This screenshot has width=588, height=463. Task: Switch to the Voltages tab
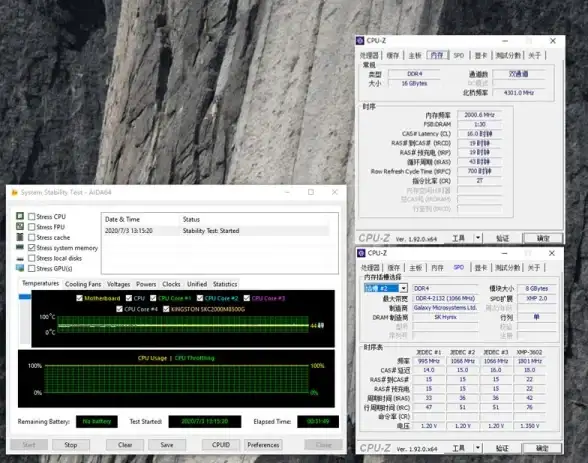click(x=118, y=284)
